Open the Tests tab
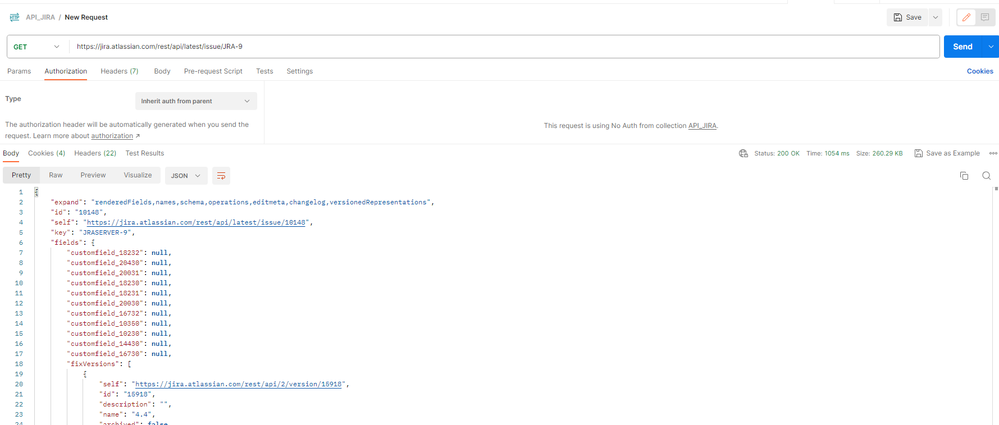 (x=264, y=71)
